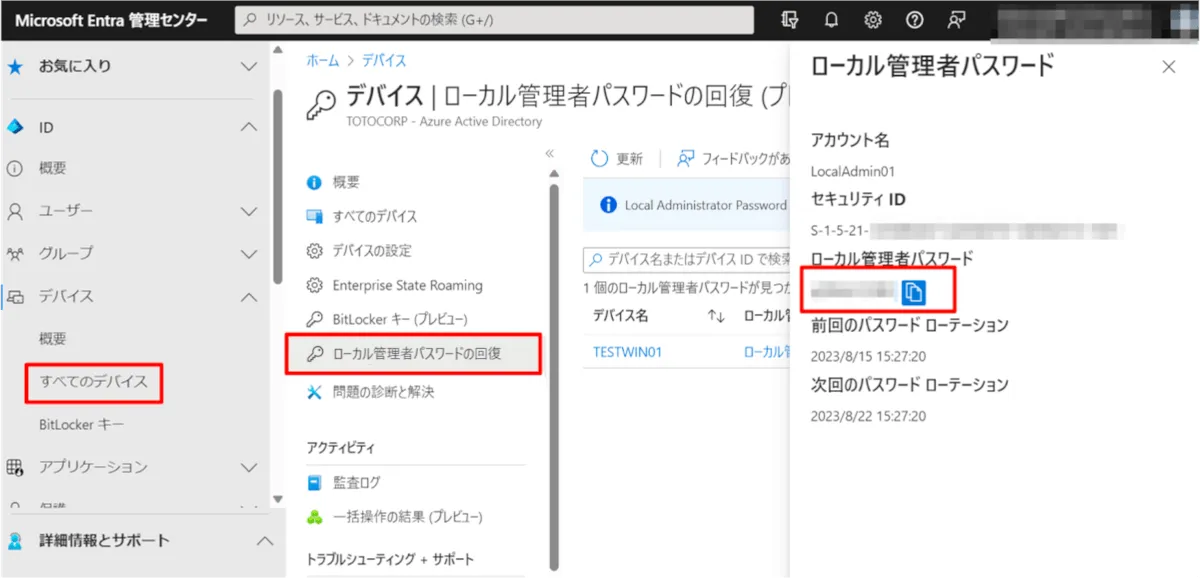This screenshot has height=578, width=1200.
Task: Click the アプリケーション grid icon
Action: pyautogui.click(x=15, y=467)
